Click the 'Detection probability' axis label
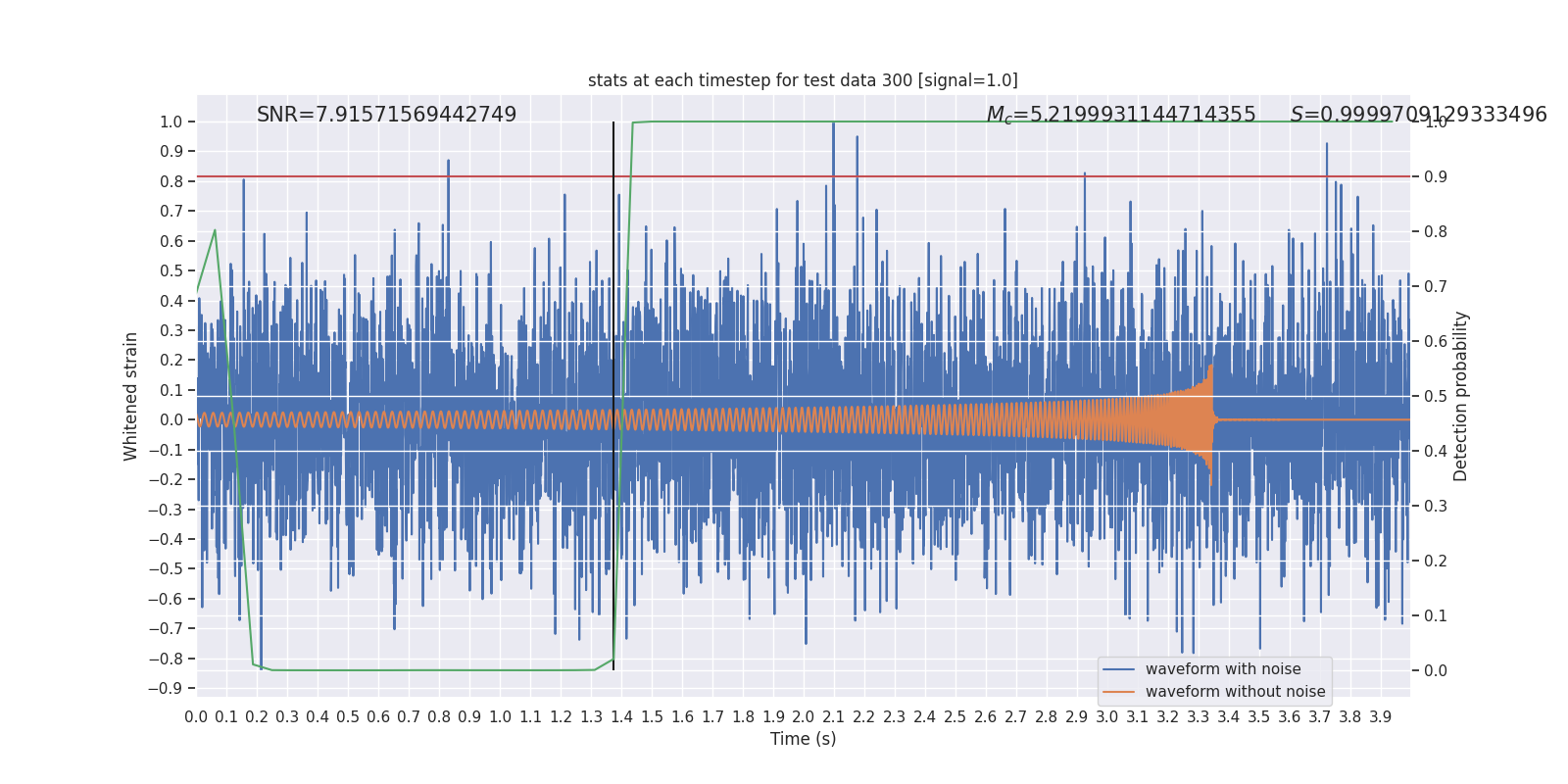 1460,396
